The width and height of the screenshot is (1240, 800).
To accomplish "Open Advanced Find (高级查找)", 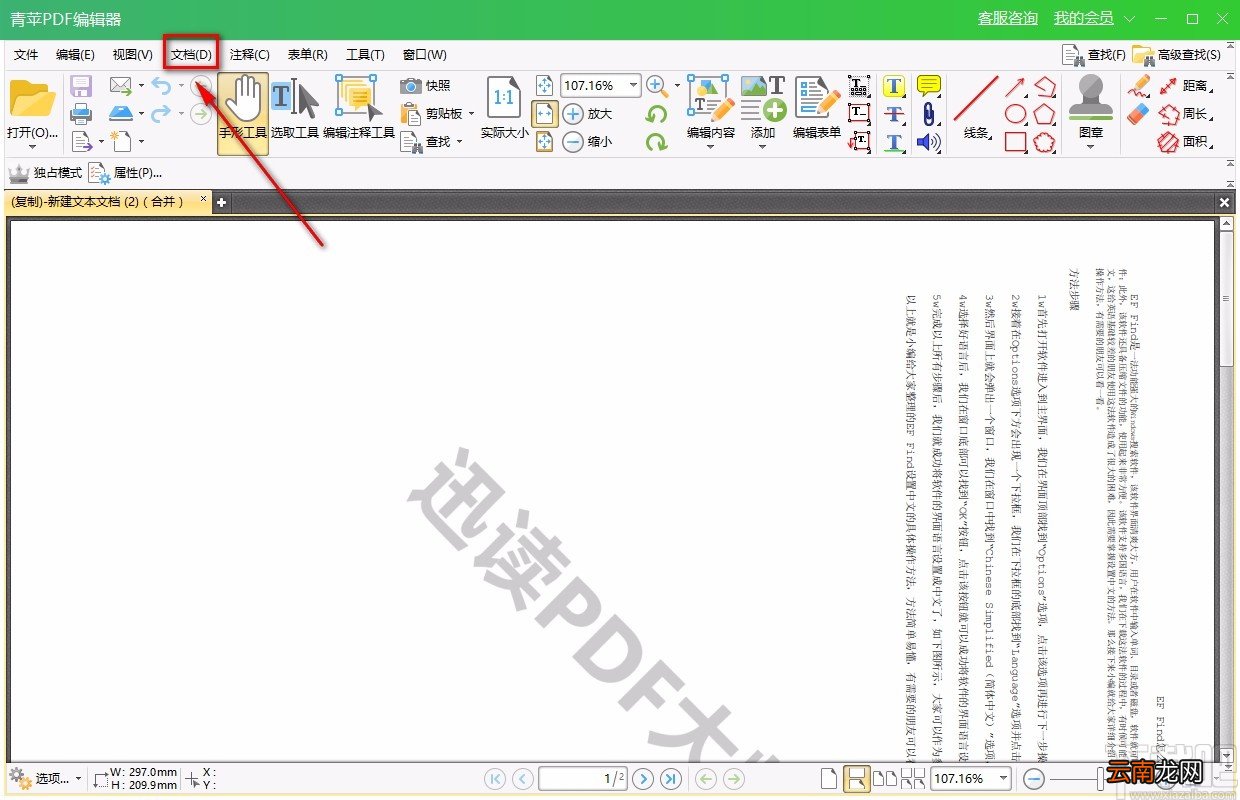I will click(x=1178, y=55).
